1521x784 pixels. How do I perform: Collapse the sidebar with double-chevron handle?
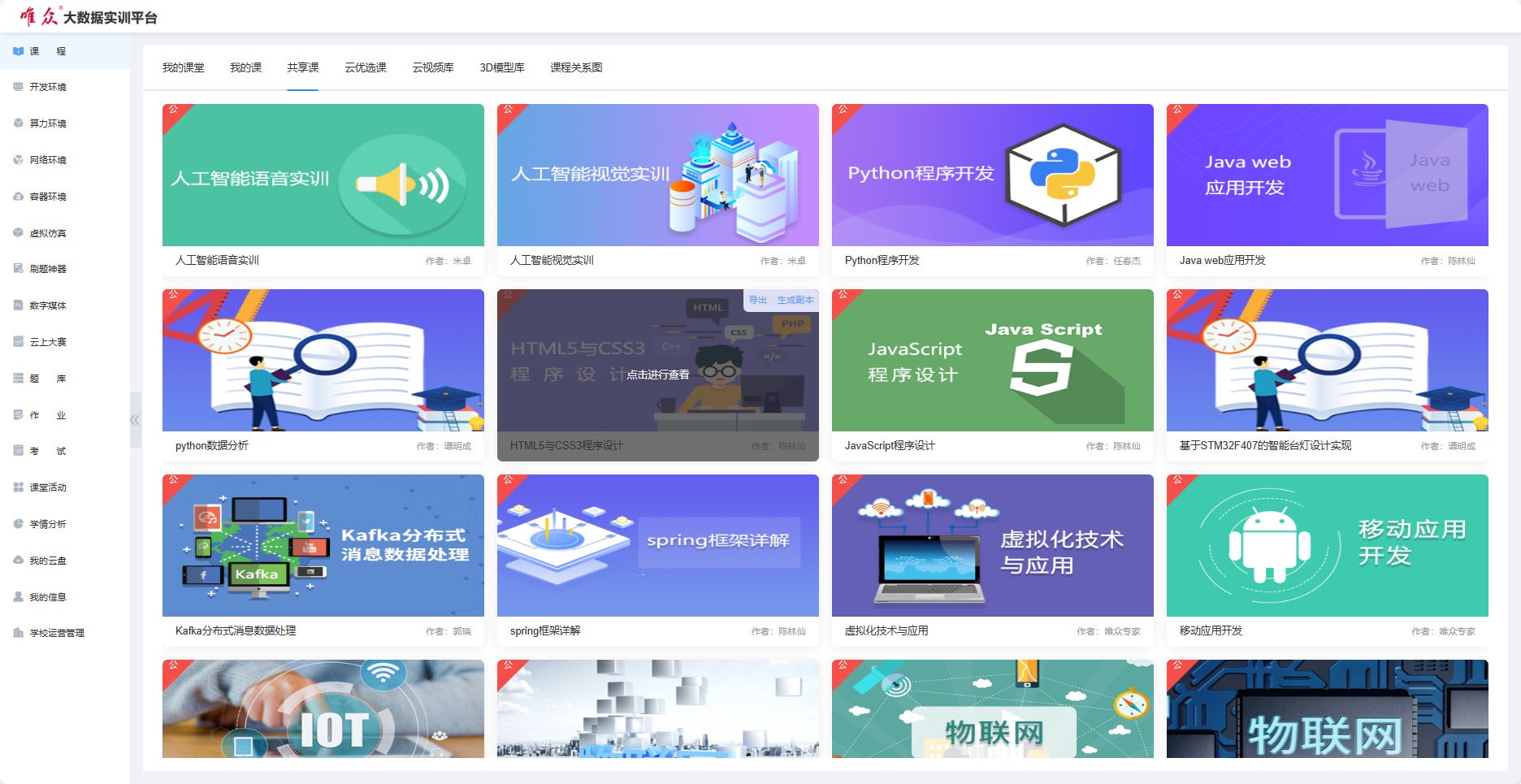point(135,420)
